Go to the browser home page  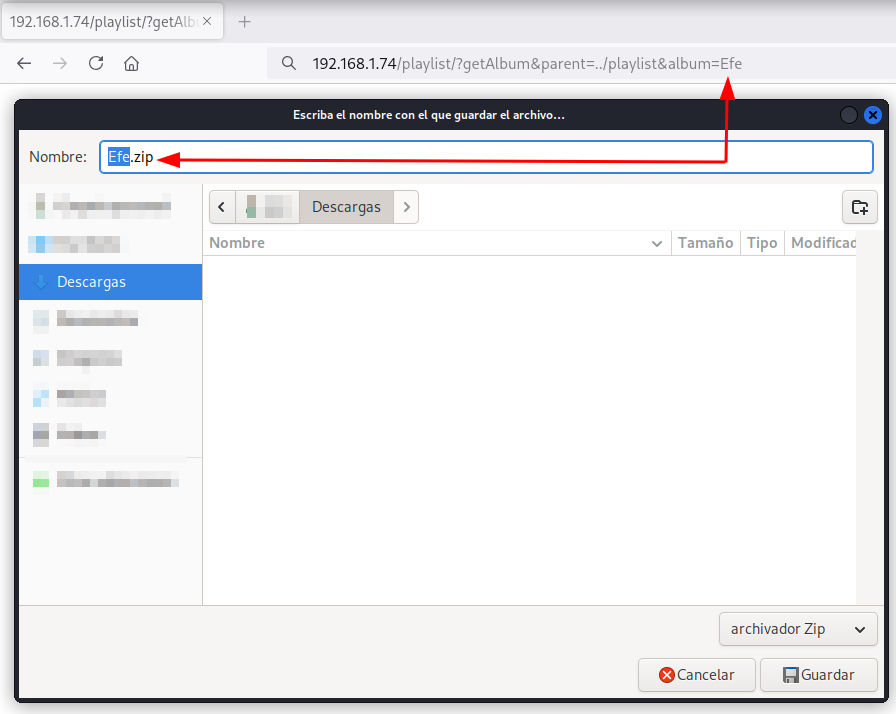131,63
